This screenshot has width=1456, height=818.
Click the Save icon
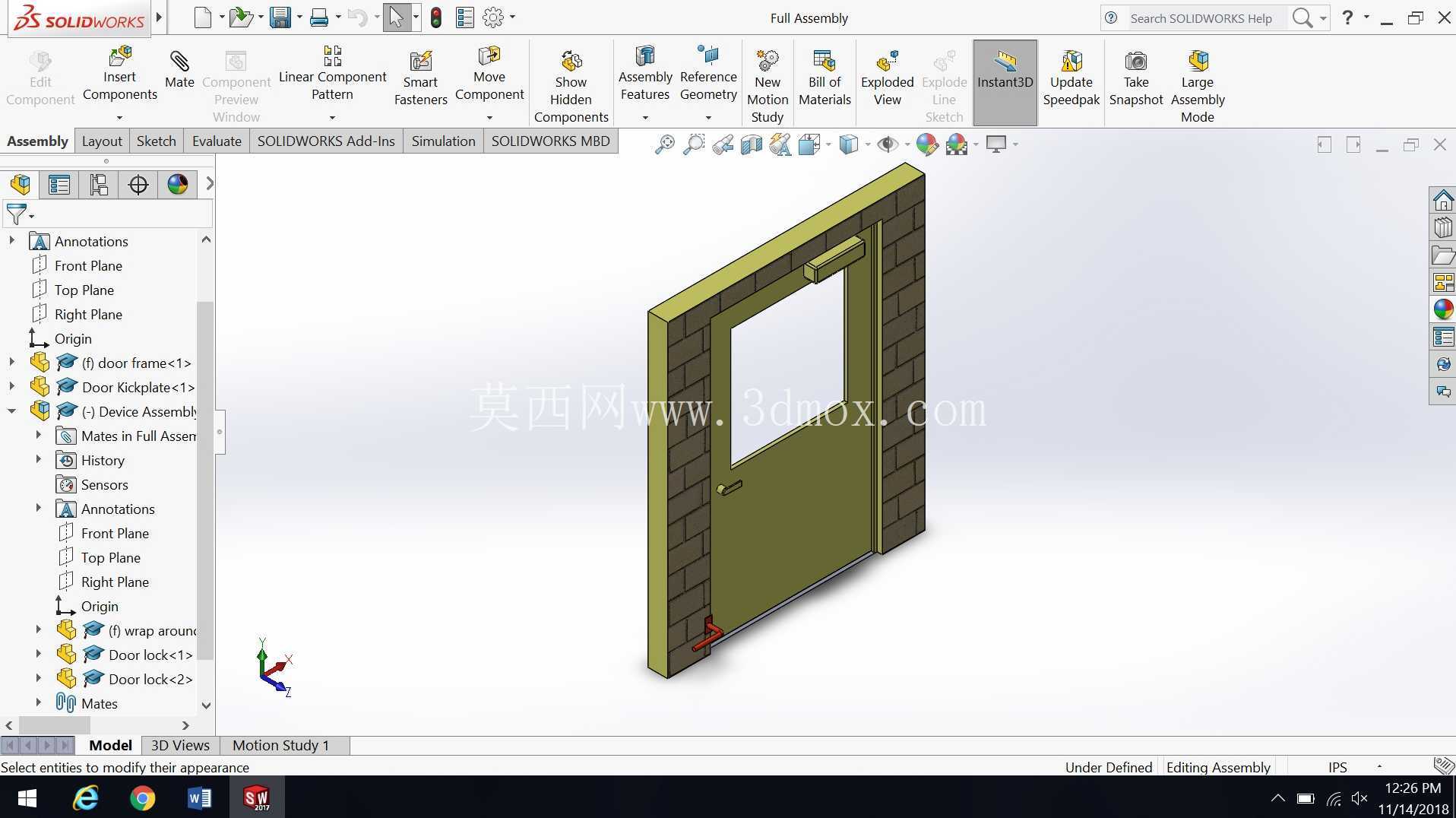point(280,17)
